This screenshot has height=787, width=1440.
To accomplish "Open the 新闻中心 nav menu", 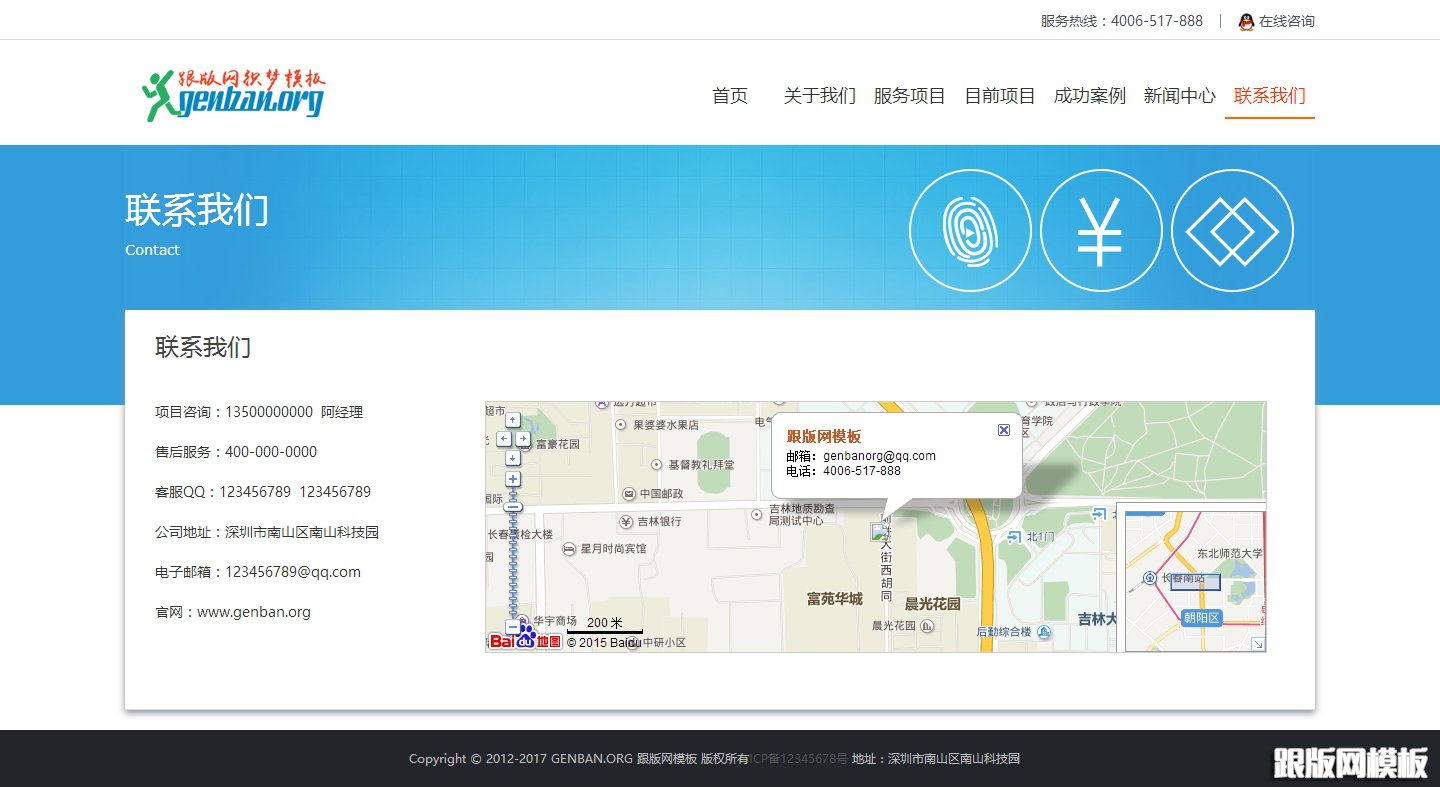I will pos(1179,96).
